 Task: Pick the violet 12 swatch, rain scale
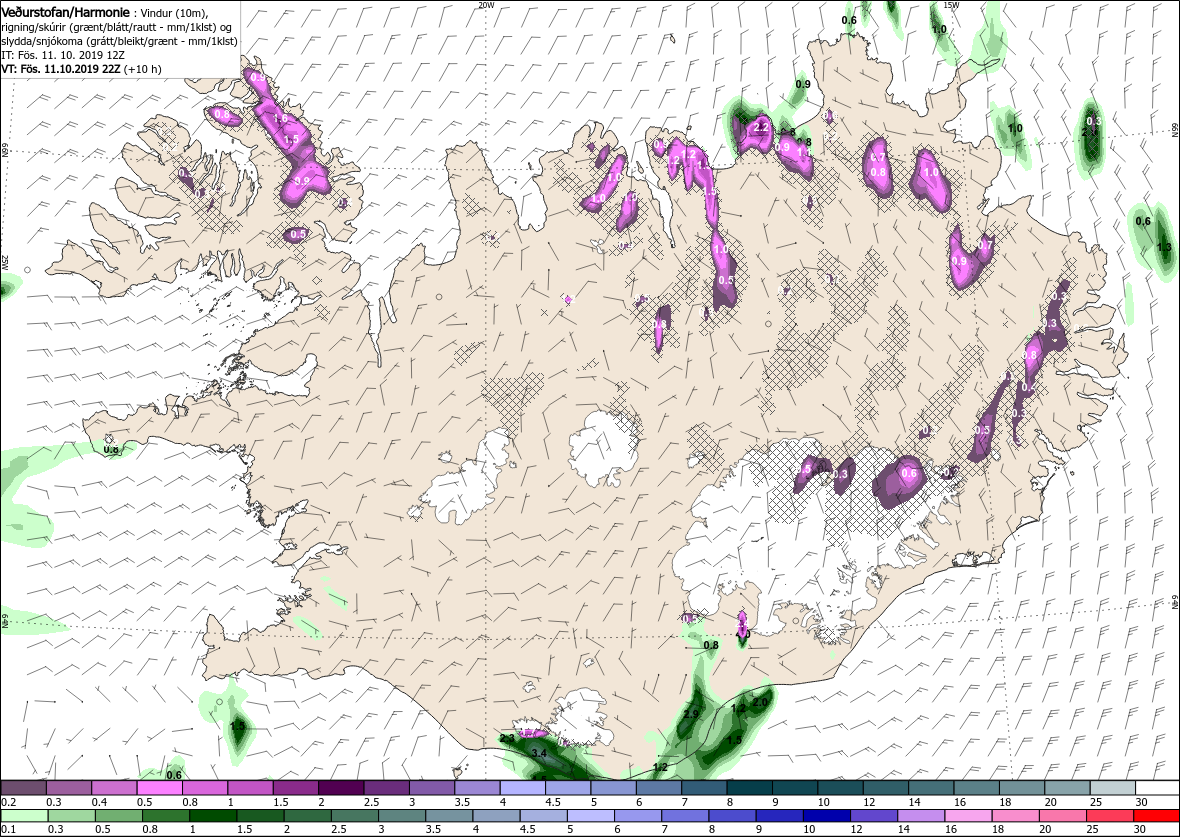pyautogui.click(x=874, y=816)
